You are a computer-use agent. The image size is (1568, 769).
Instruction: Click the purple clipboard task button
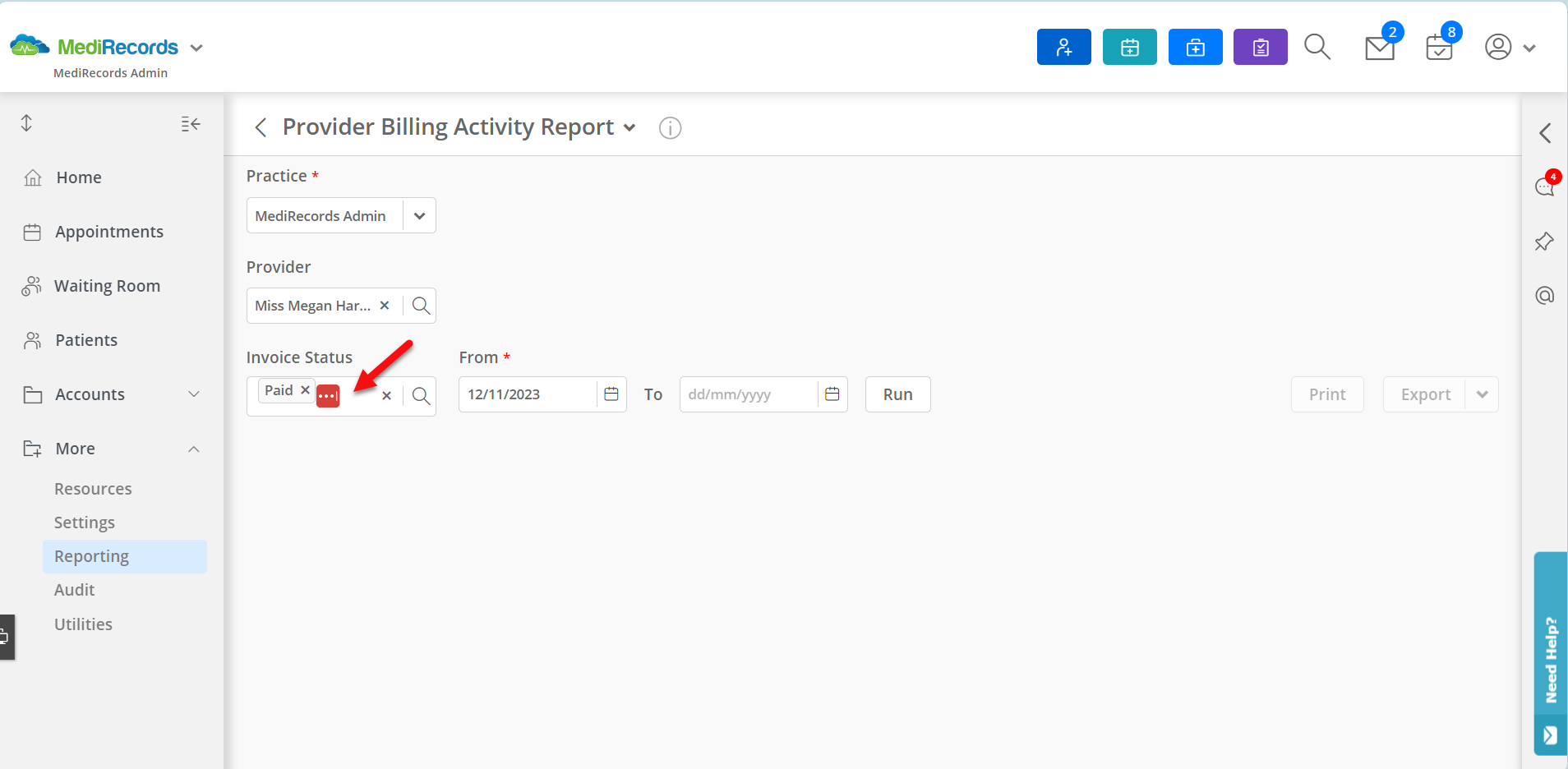point(1260,47)
